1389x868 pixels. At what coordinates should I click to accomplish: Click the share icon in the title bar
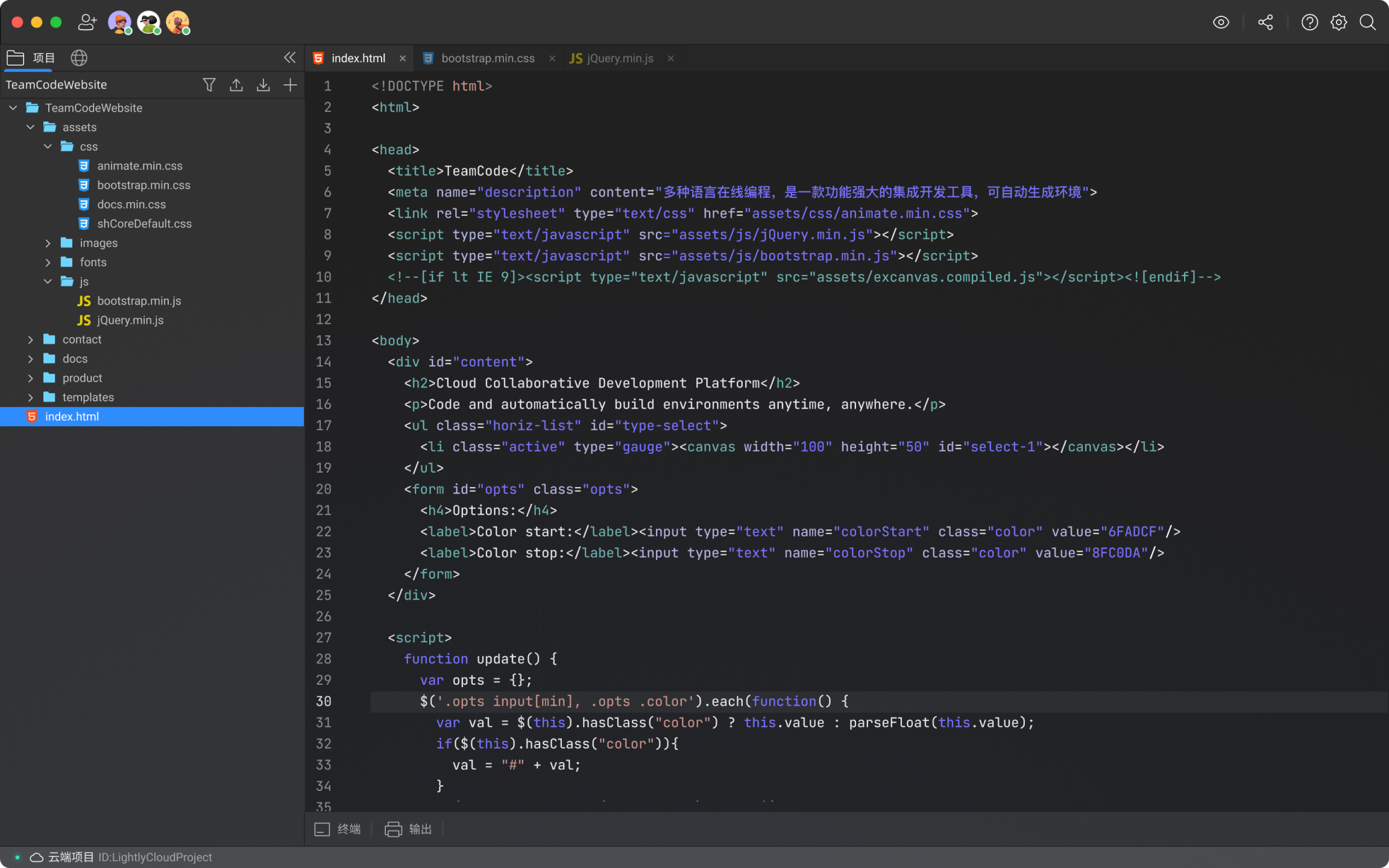[x=1265, y=22]
